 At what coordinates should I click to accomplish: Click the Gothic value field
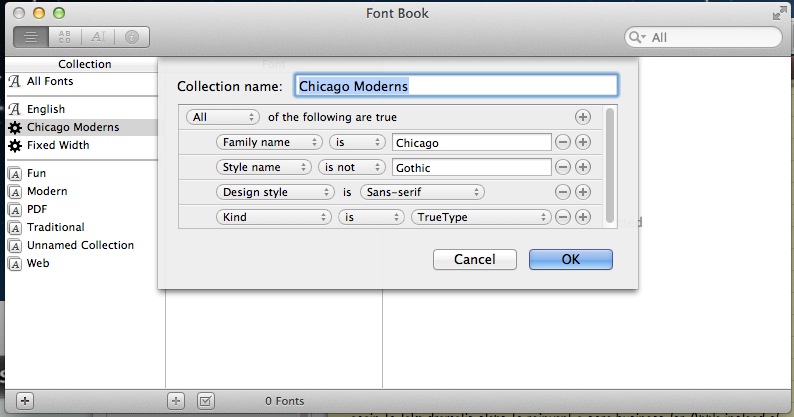click(x=471, y=167)
